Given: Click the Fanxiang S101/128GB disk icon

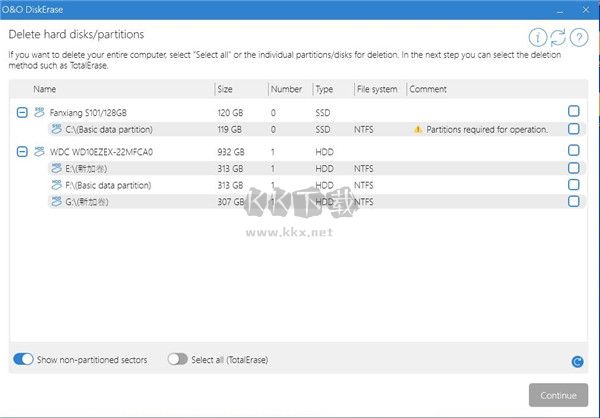Looking at the screenshot, I should click(40, 112).
